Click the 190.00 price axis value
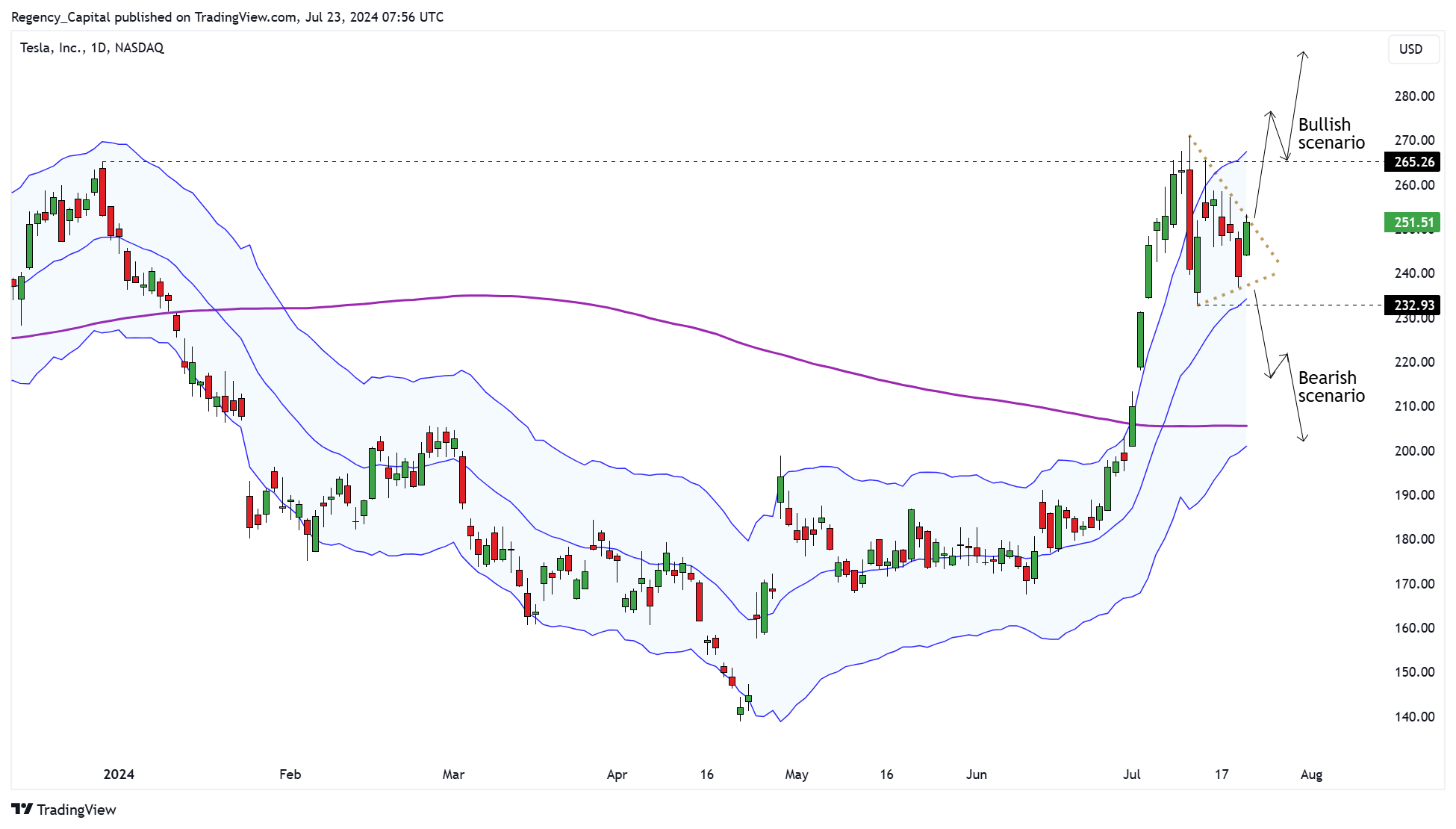Screen dimensions: 1456x829 1414,495
